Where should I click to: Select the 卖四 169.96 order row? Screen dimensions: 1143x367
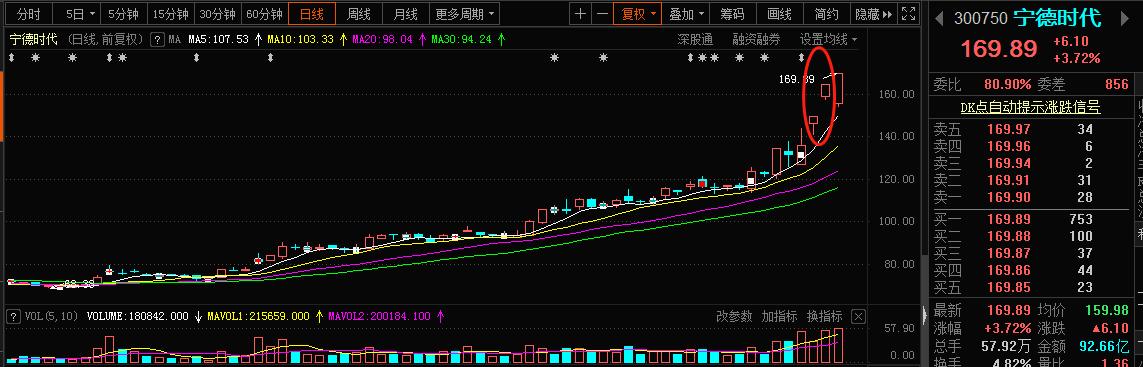coord(1031,146)
